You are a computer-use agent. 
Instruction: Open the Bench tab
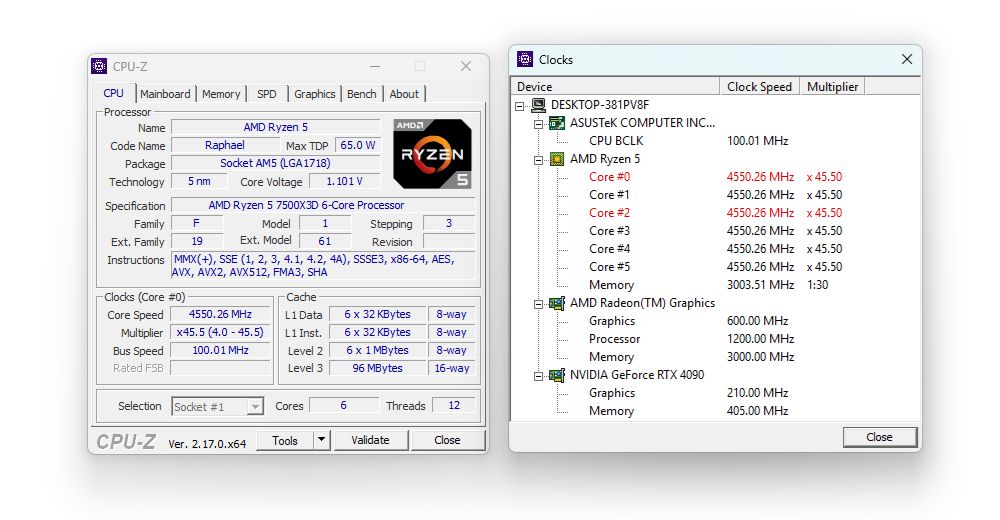tap(362, 94)
